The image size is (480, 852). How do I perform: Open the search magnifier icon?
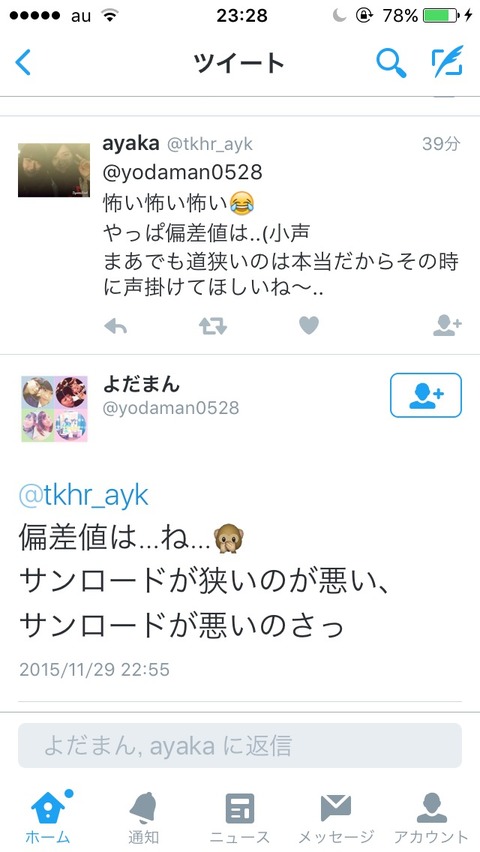pos(391,62)
